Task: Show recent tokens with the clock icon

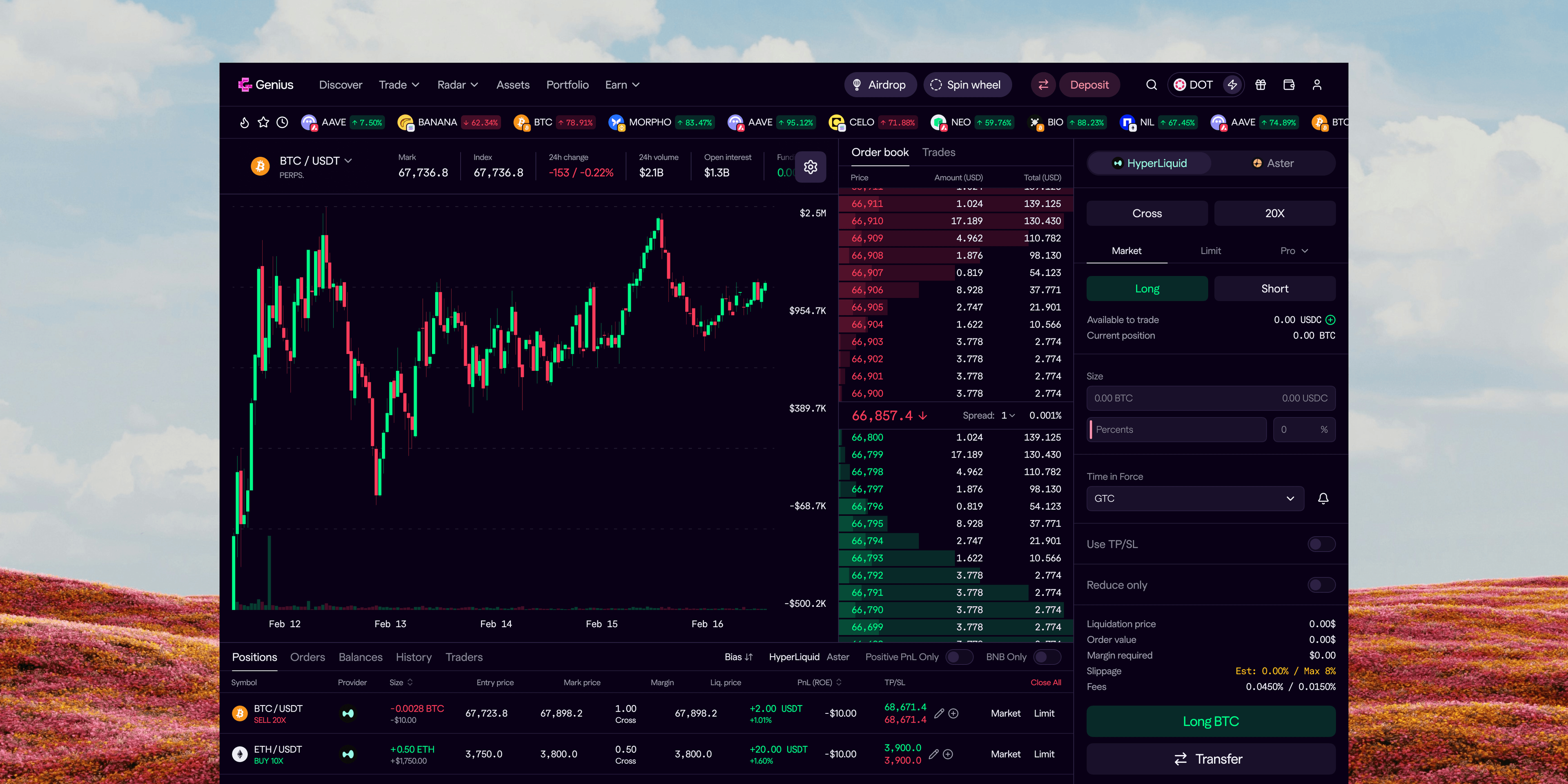Action: click(x=282, y=122)
